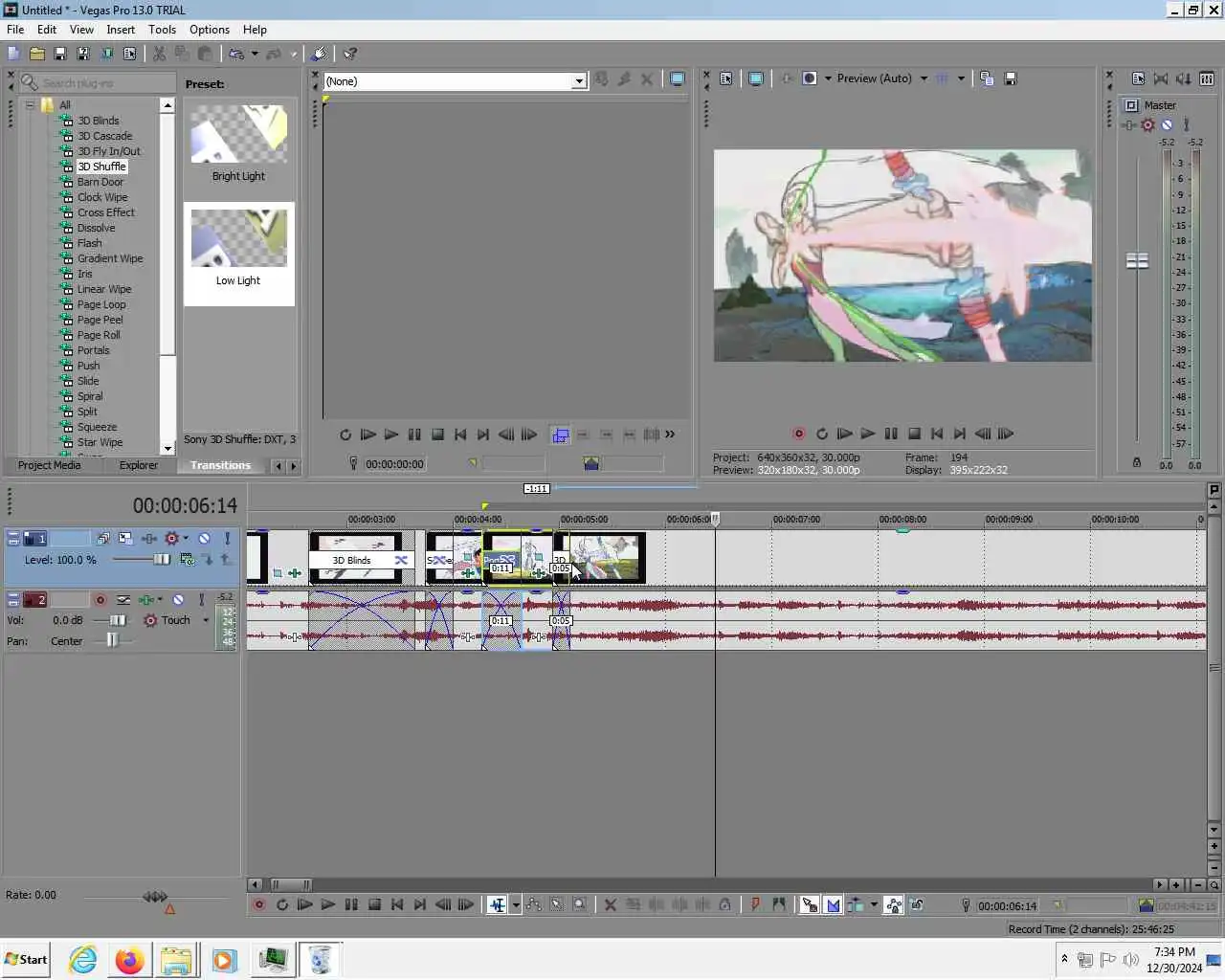Stop timeline playback

click(x=374, y=904)
